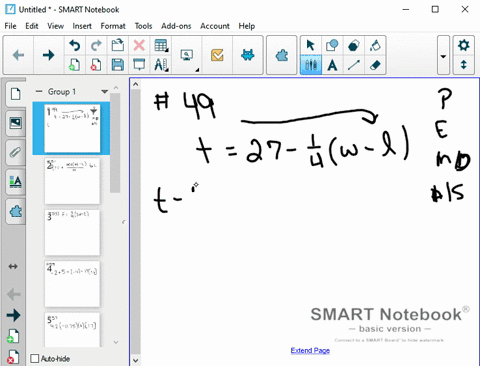This screenshot has height=366, width=480.
Task: Click Page Sorter scroll up arrow
Action: (116, 88)
